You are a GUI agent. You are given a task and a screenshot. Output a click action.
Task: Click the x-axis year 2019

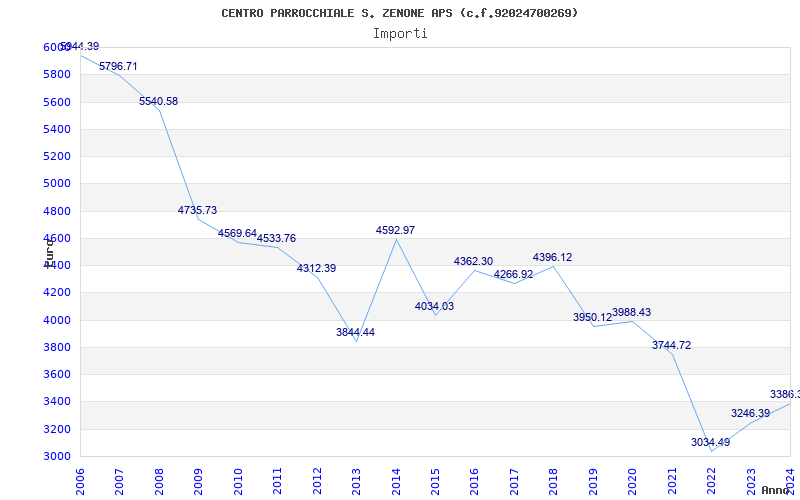coord(593,482)
